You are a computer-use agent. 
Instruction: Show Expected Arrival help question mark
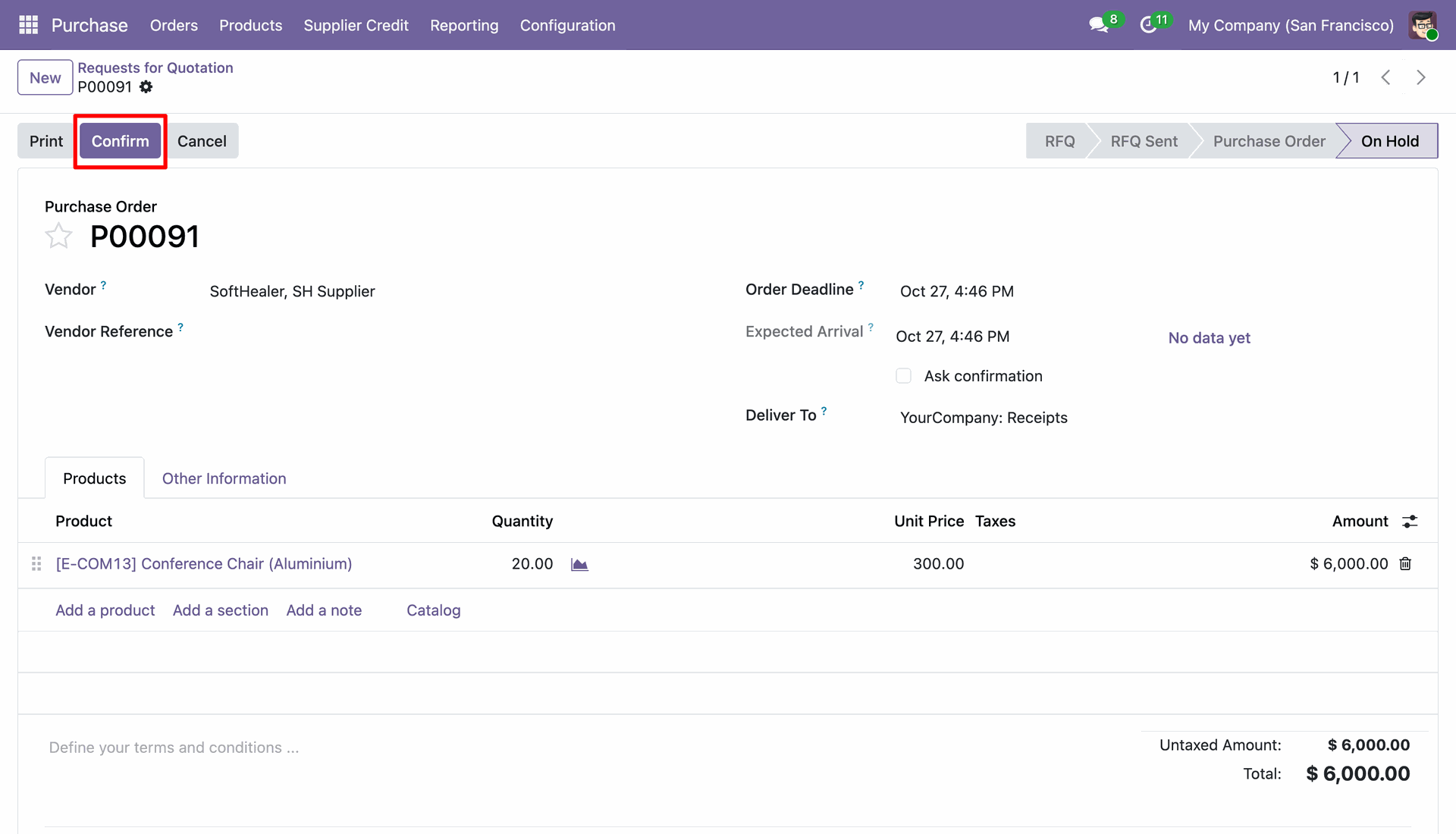point(871,328)
